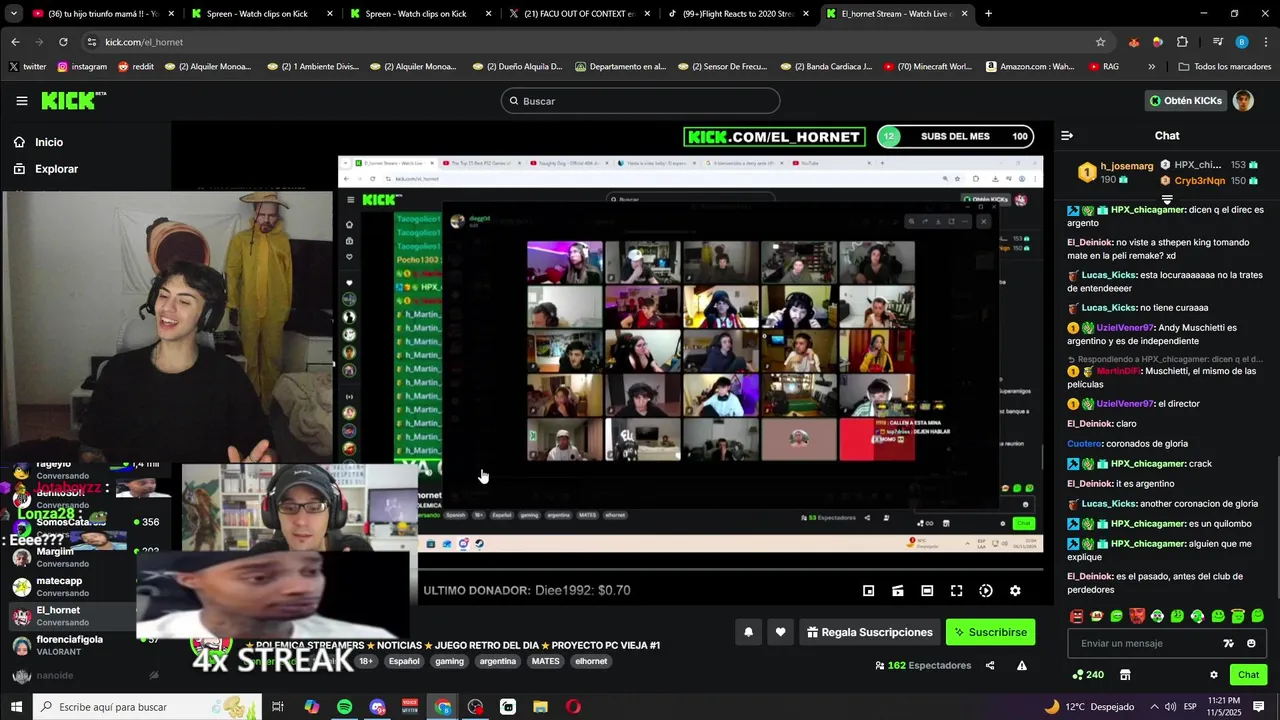This screenshot has width=1280, height=720.
Task: Switch to theater mode
Action: pos(927,591)
